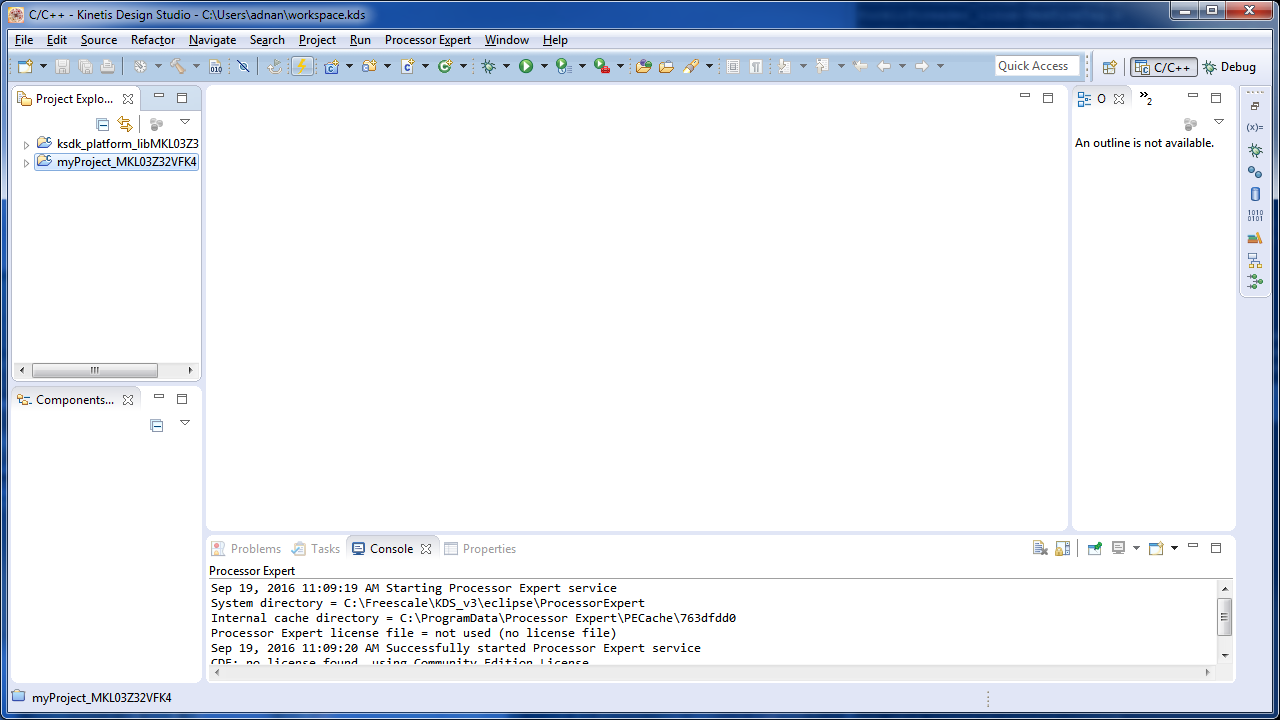Open the Processor Expert menu
Screen dimensions: 1280x720
coord(427,40)
